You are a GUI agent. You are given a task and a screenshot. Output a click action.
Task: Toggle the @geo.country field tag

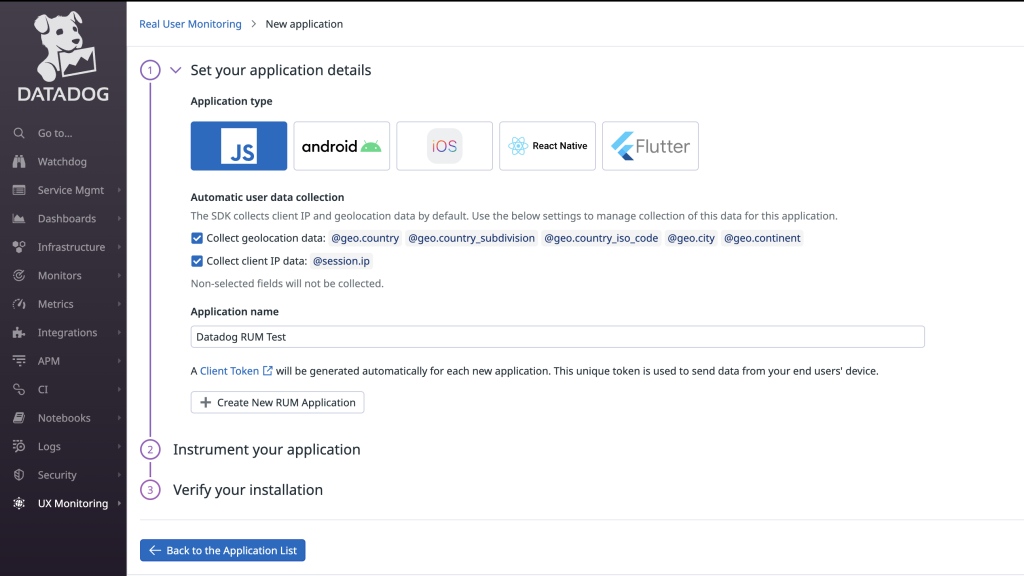pyautogui.click(x=365, y=238)
